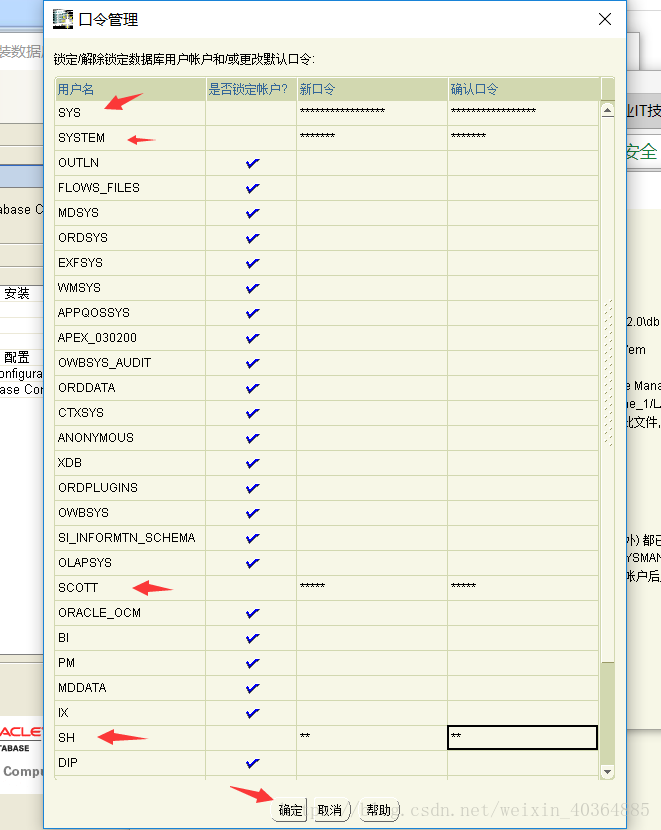Click the SYS new password field
661x830 pixels.
tap(372, 113)
